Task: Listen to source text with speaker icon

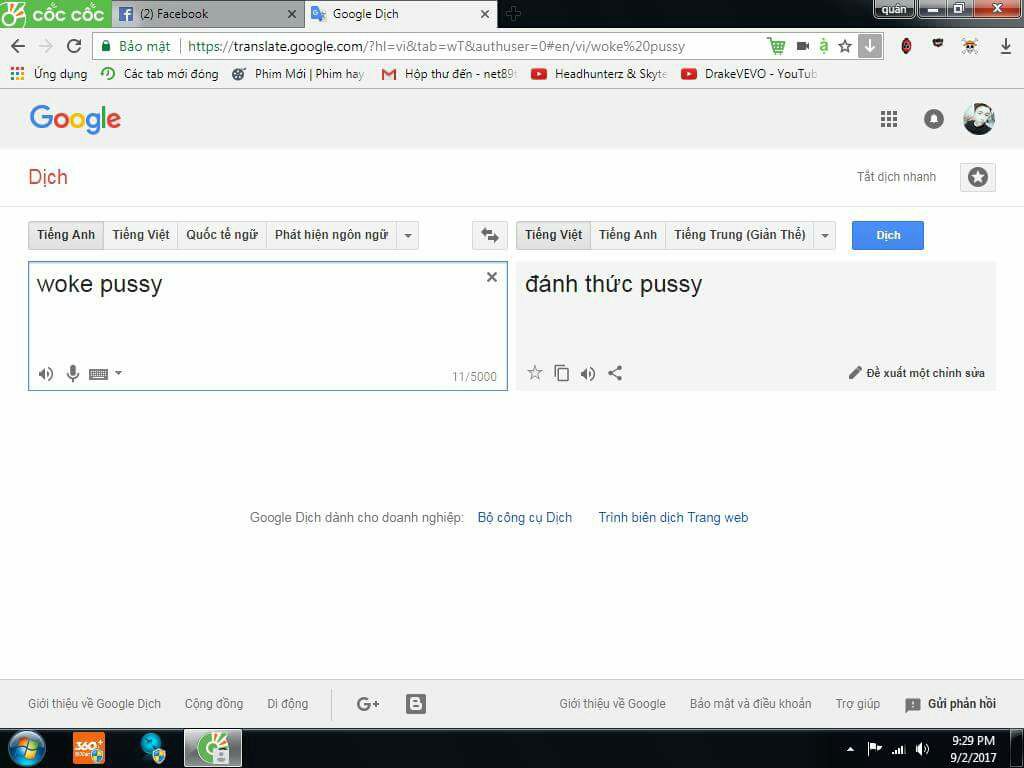Action: click(x=46, y=374)
